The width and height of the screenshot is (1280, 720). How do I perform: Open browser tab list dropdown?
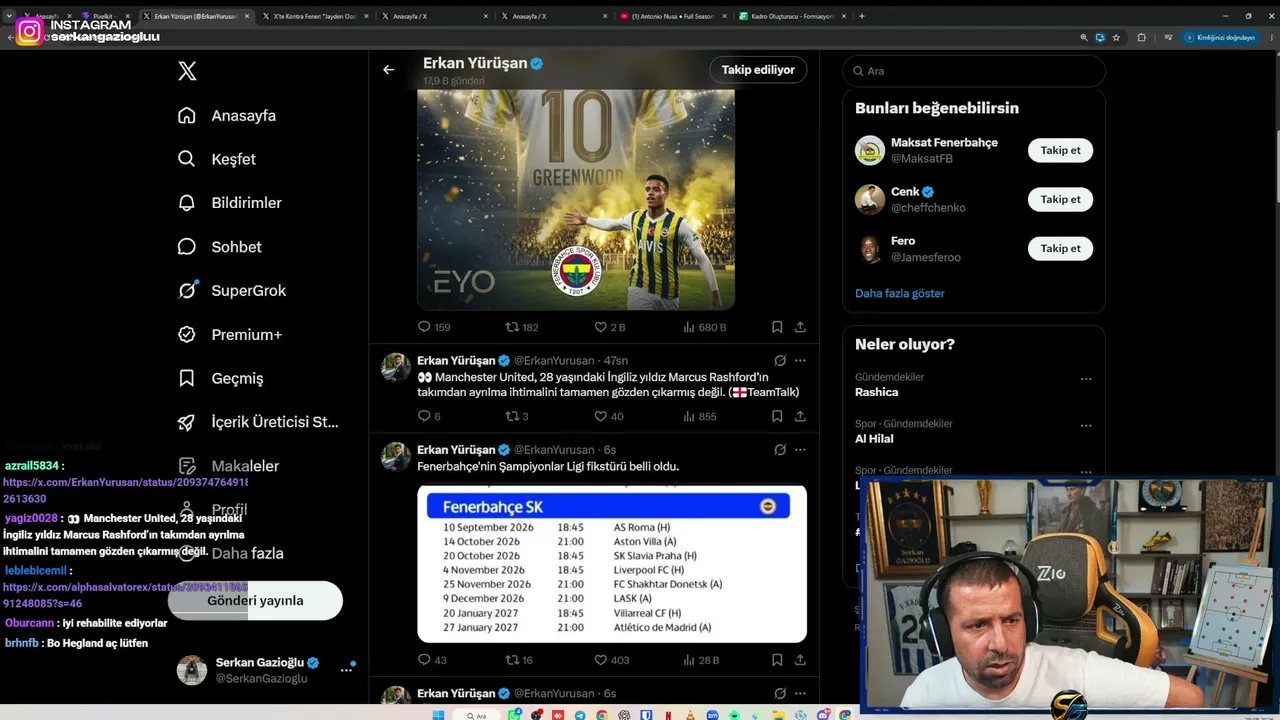point(9,16)
